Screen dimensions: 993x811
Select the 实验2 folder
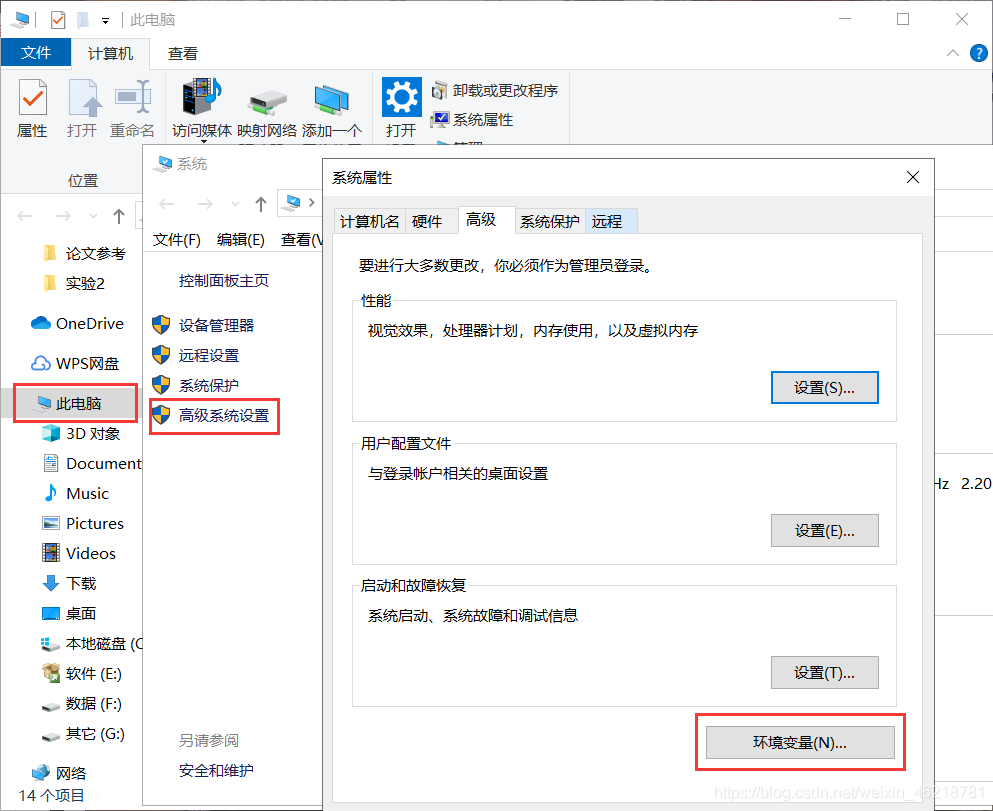tap(74, 283)
